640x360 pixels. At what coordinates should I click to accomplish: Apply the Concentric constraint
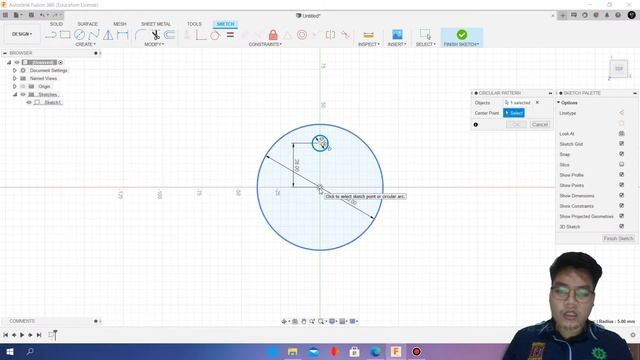click(x=302, y=35)
